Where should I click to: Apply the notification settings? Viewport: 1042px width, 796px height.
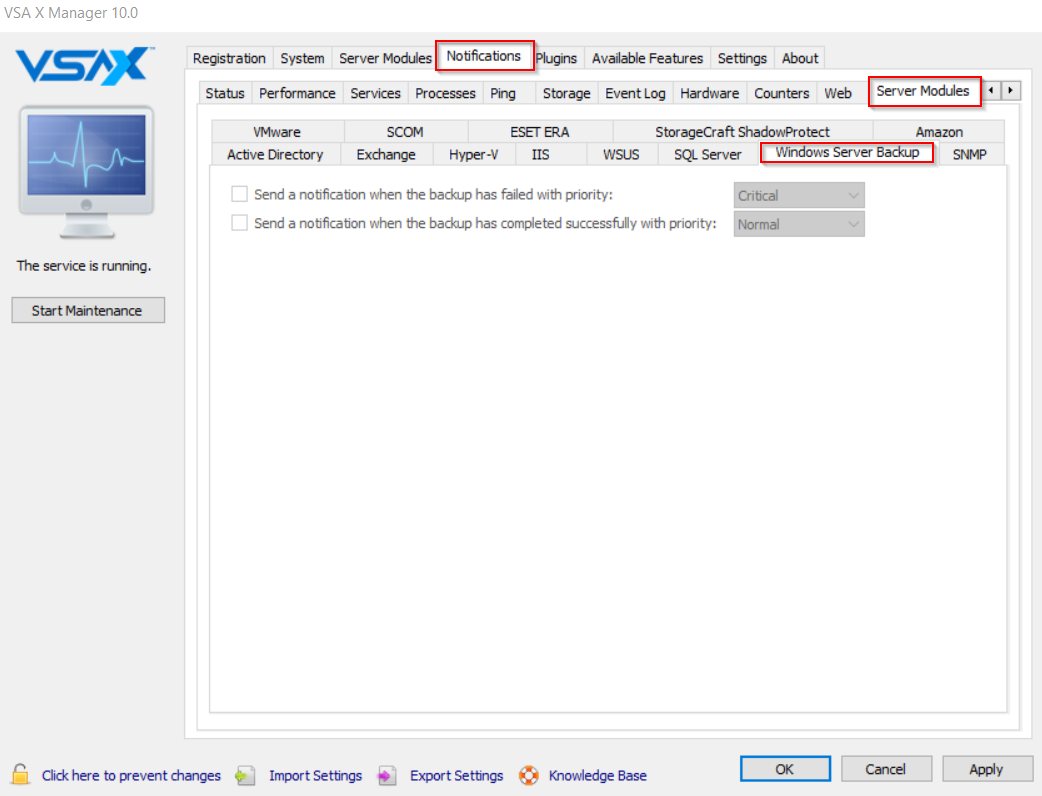(987, 769)
